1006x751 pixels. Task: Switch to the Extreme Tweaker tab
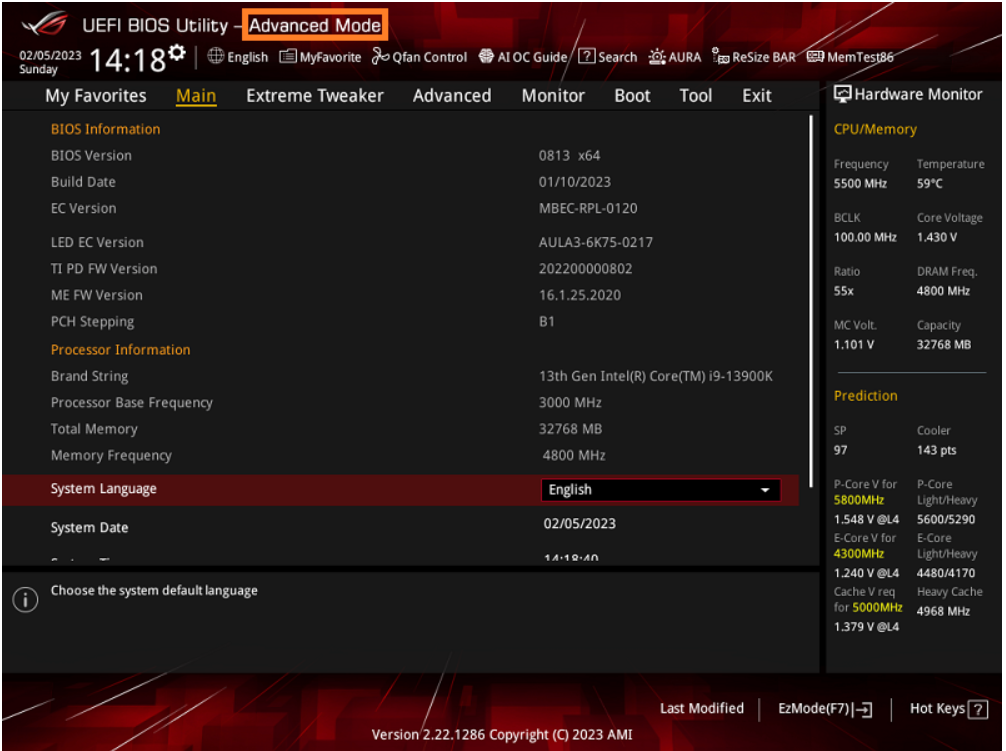[x=314, y=95]
